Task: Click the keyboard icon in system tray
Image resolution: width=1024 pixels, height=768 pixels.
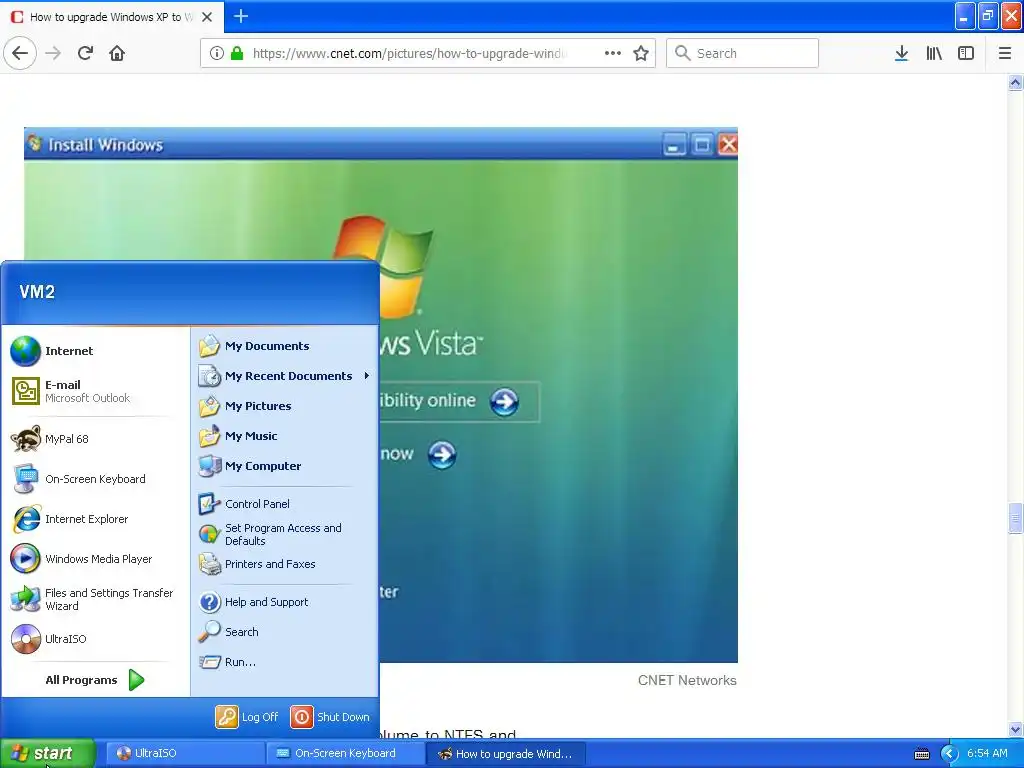Action: click(921, 754)
